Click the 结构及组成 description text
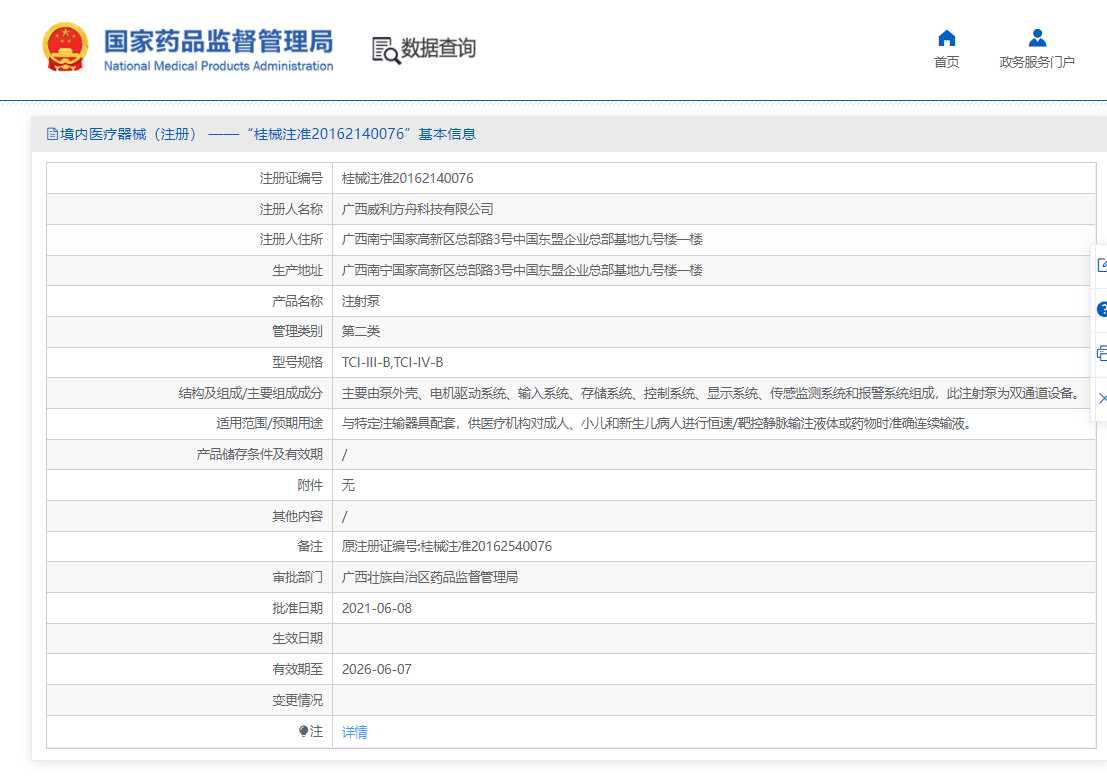1107x777 pixels. coord(713,393)
